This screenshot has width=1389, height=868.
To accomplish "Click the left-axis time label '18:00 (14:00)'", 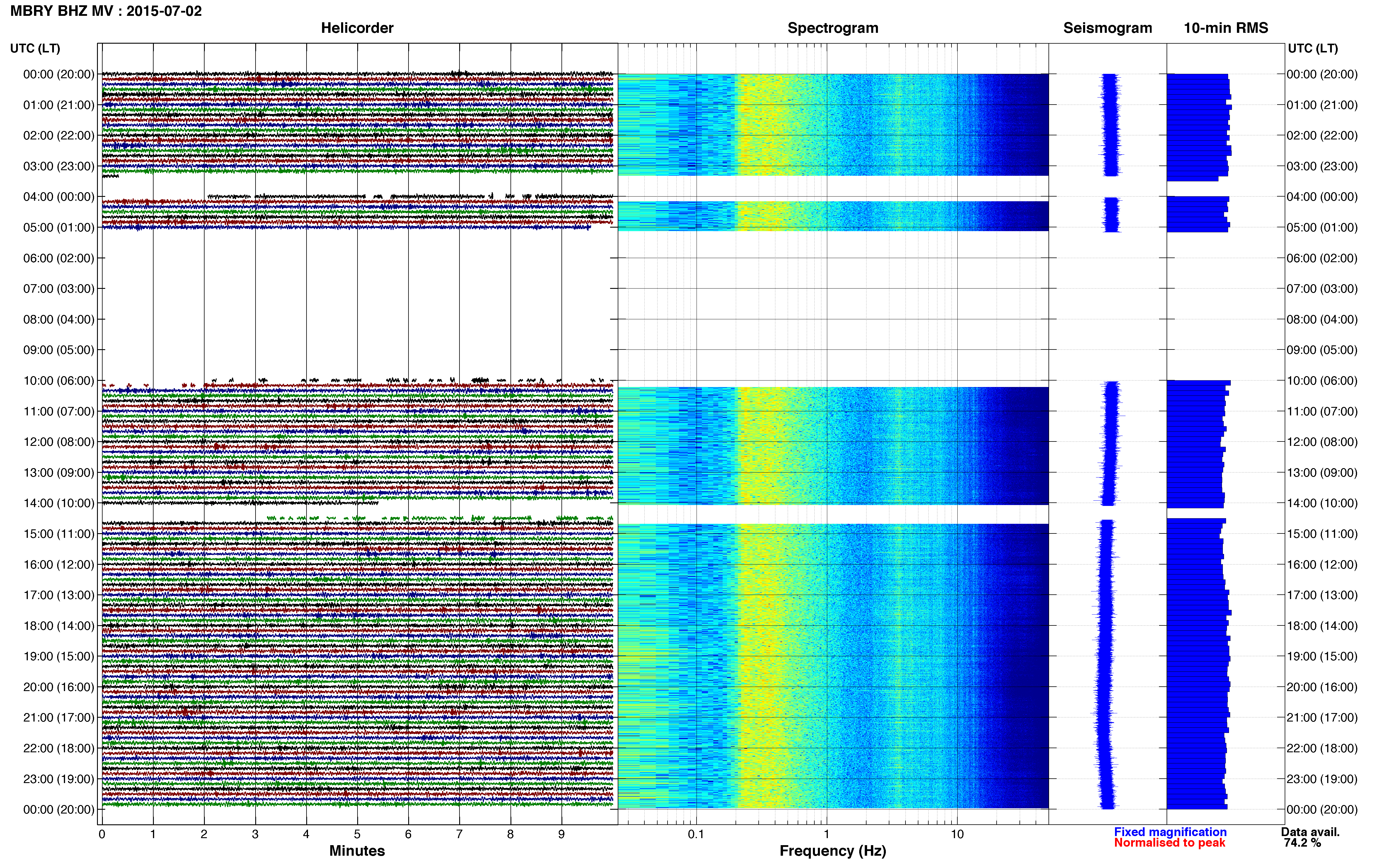I will tap(59, 626).
